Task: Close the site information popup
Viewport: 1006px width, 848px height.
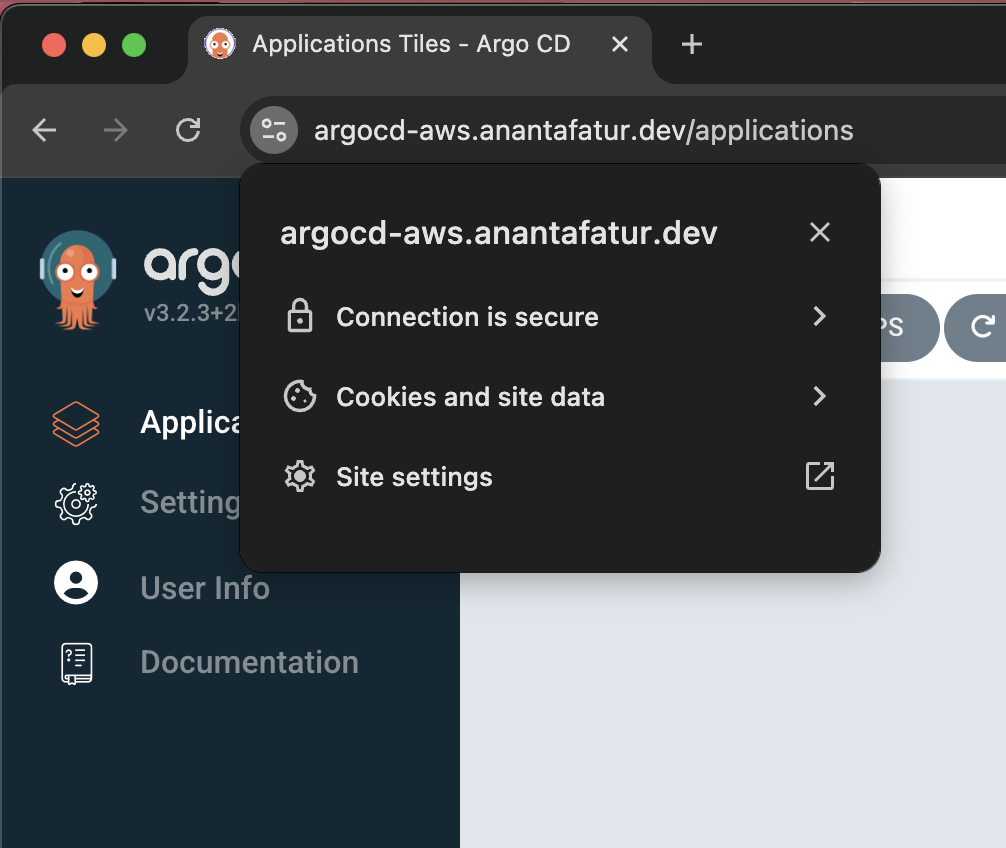Action: coord(819,233)
